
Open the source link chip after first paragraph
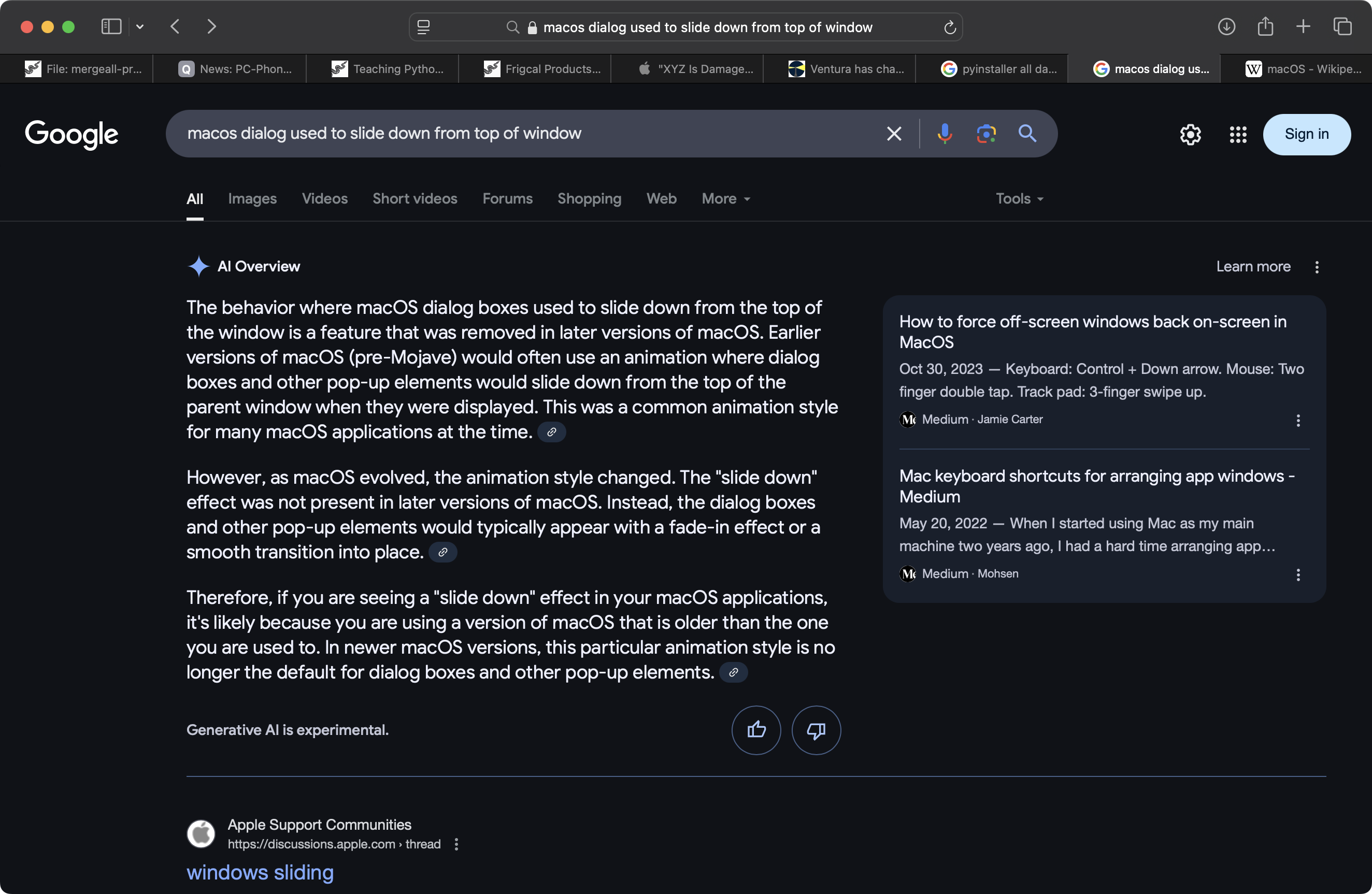coord(552,432)
